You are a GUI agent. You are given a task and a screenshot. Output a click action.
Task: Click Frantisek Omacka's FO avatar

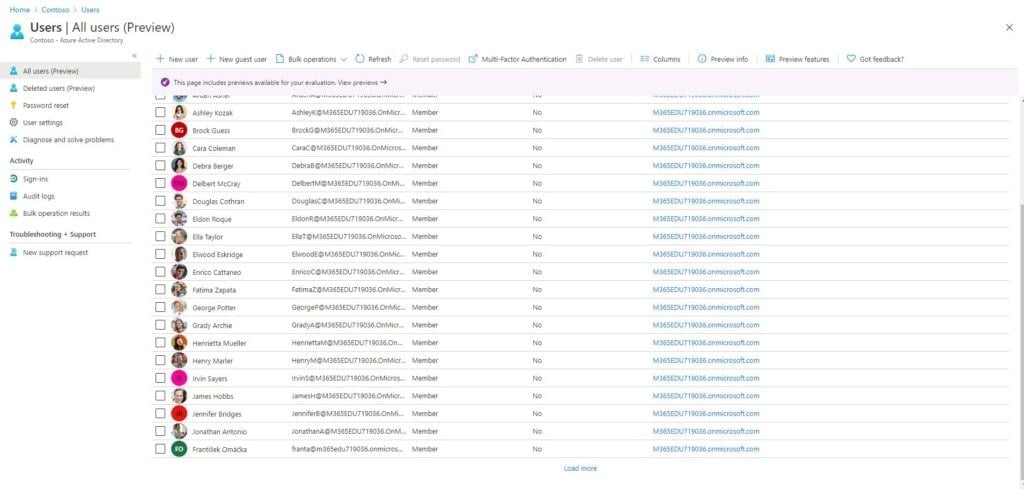click(179, 449)
